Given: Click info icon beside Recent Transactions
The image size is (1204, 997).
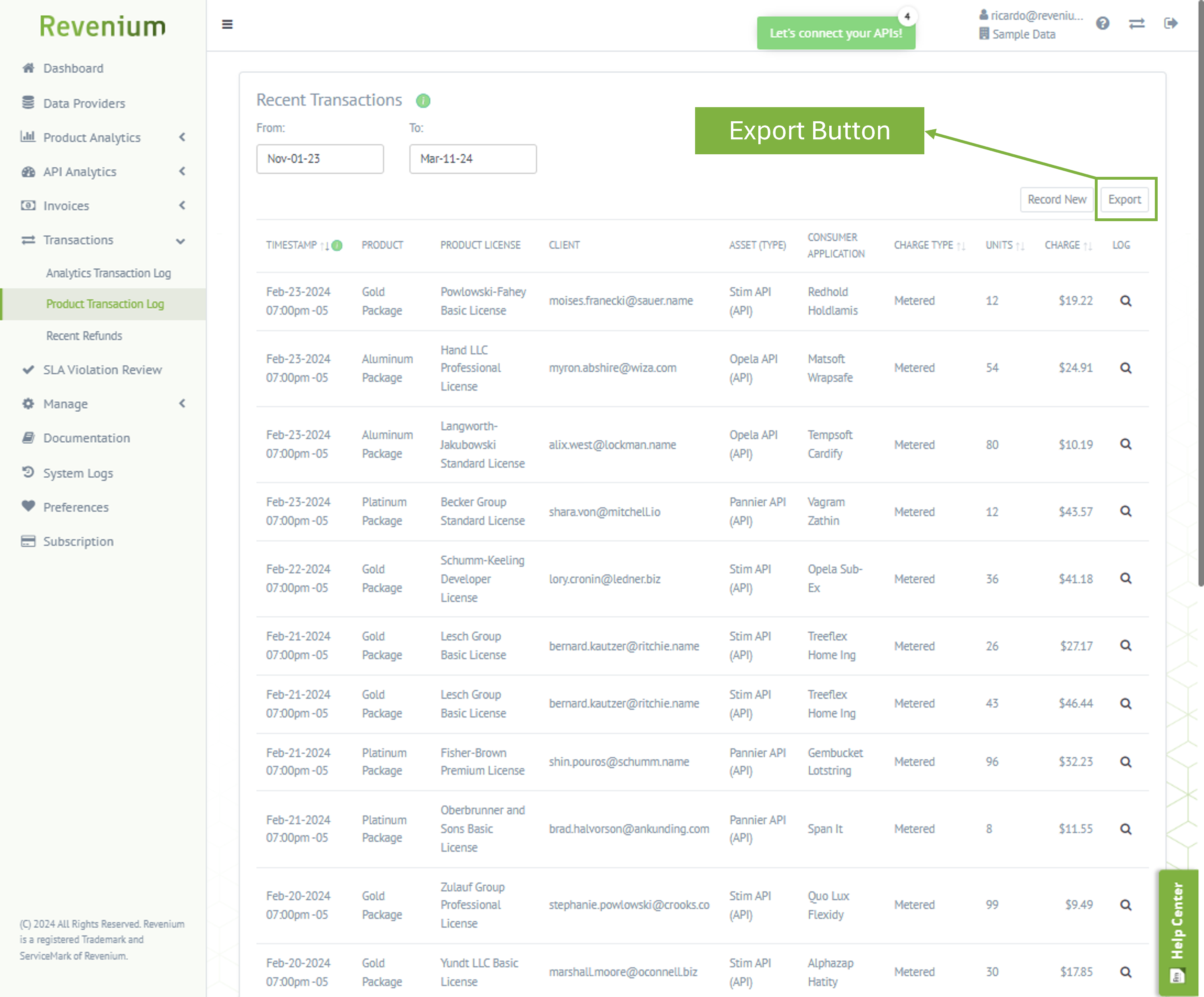Looking at the screenshot, I should coord(423,101).
